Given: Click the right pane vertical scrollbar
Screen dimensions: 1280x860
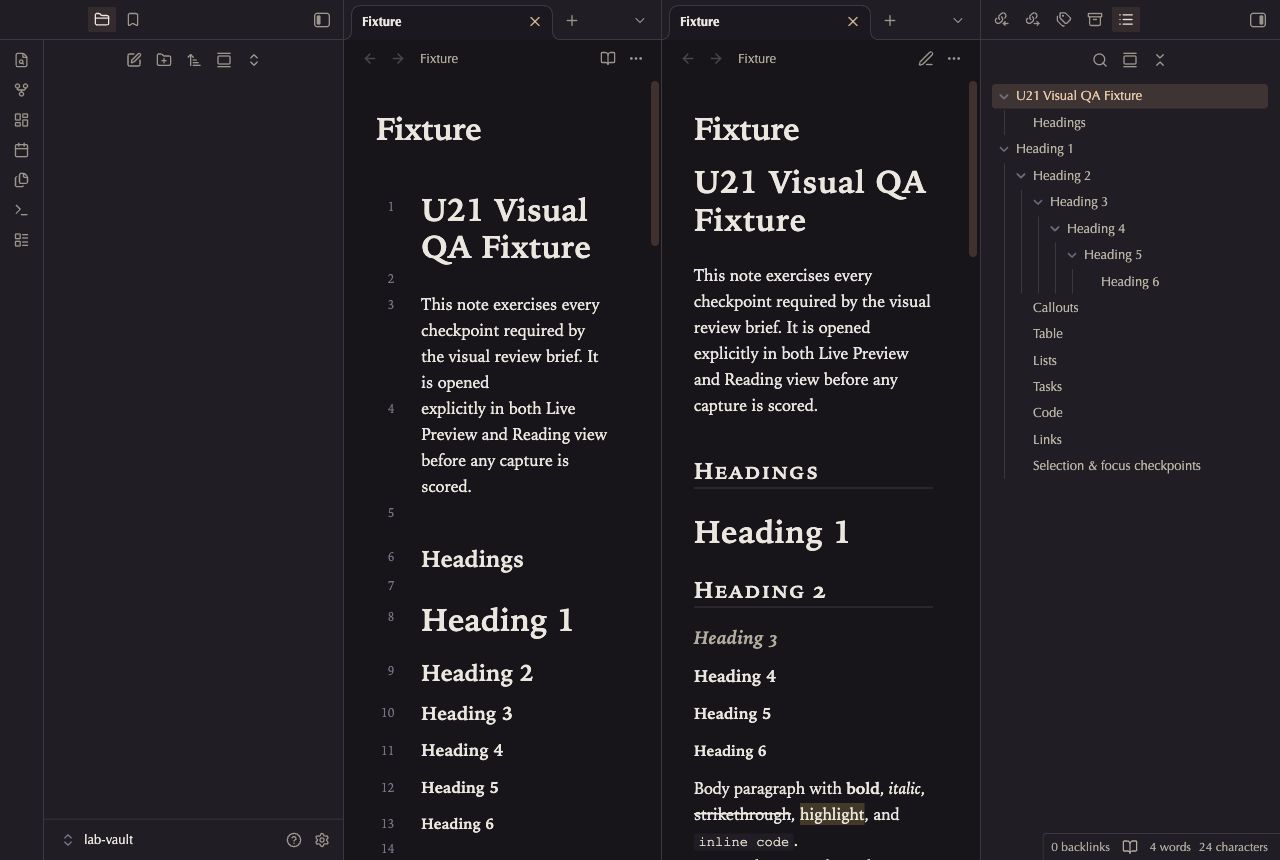Looking at the screenshot, I should click(x=973, y=170).
